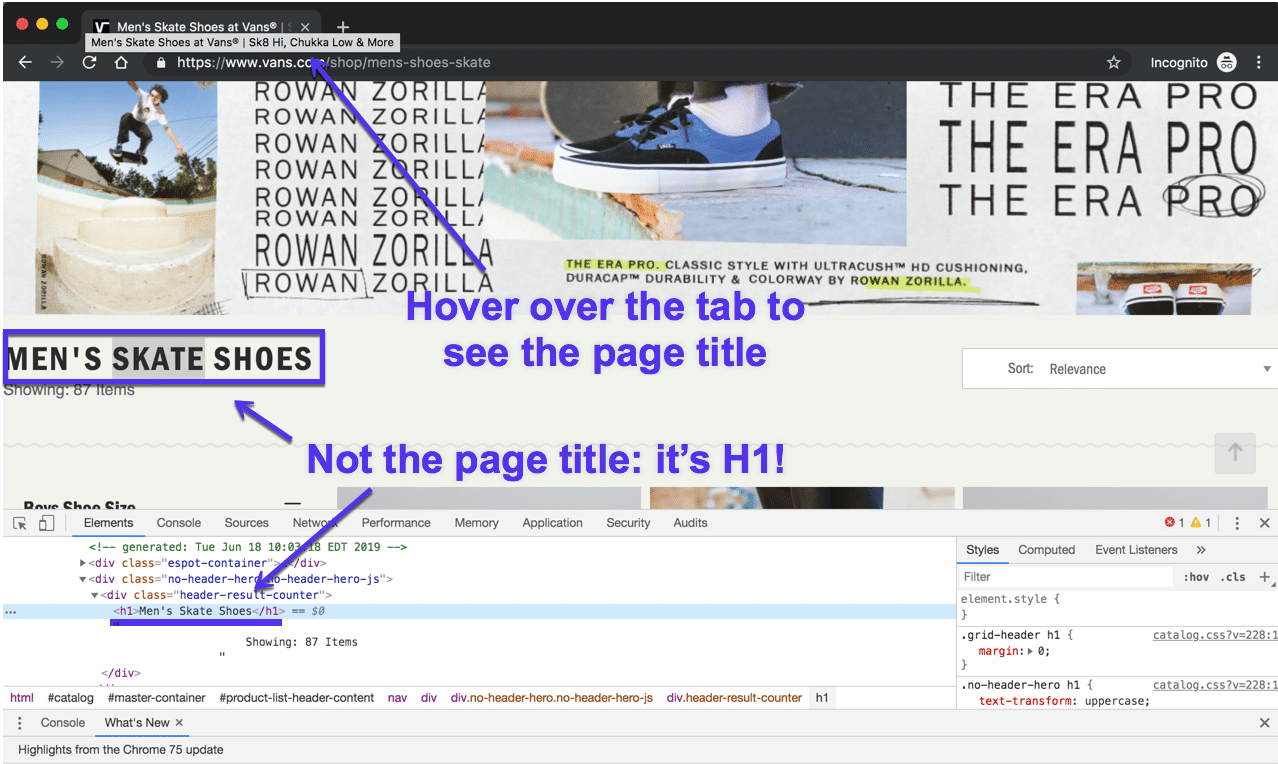Click the scroll-to-top arrow button
The height and width of the screenshot is (764, 1278).
pos(1235,453)
